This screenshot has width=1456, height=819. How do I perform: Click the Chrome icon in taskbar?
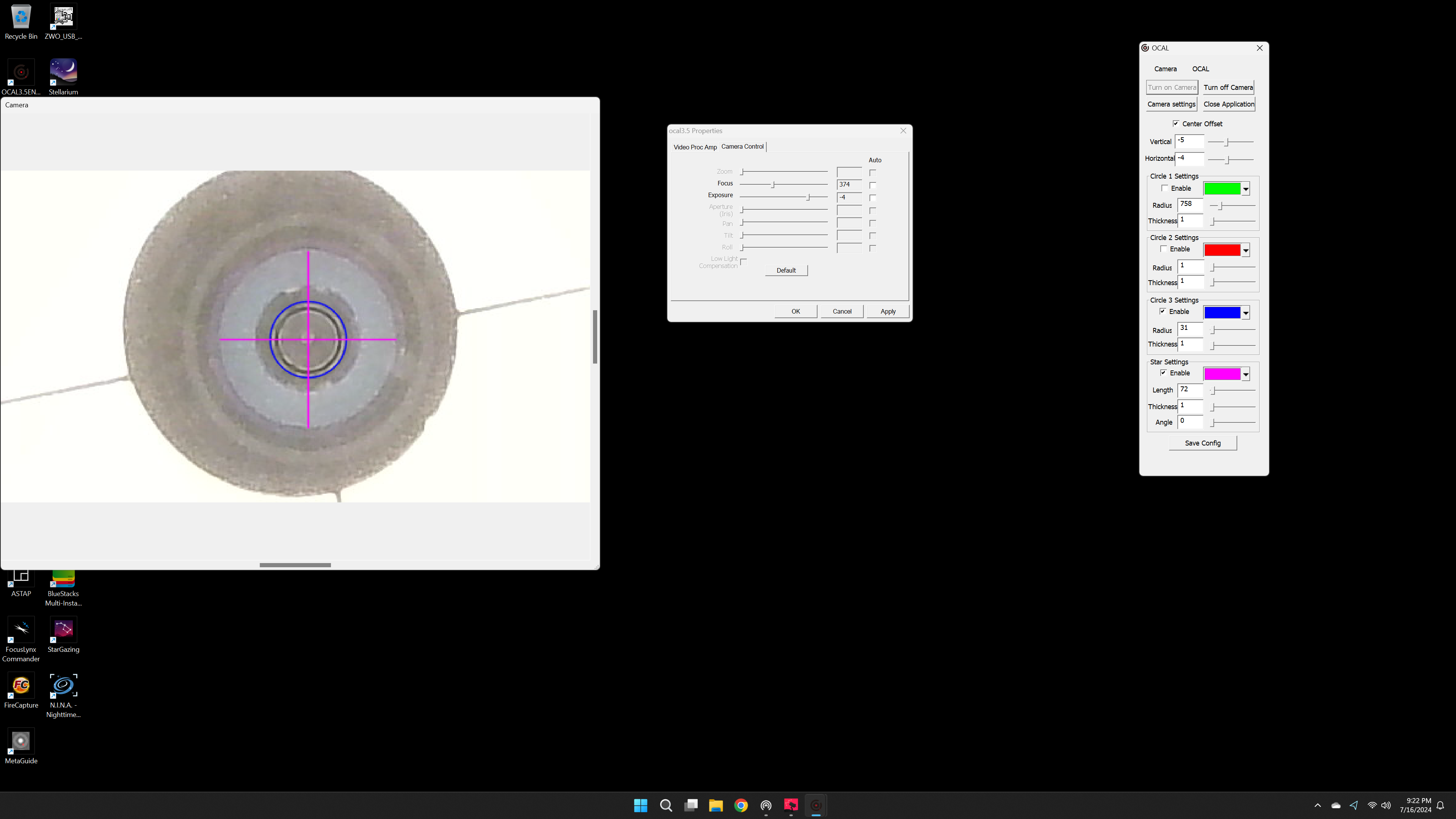pos(741,805)
